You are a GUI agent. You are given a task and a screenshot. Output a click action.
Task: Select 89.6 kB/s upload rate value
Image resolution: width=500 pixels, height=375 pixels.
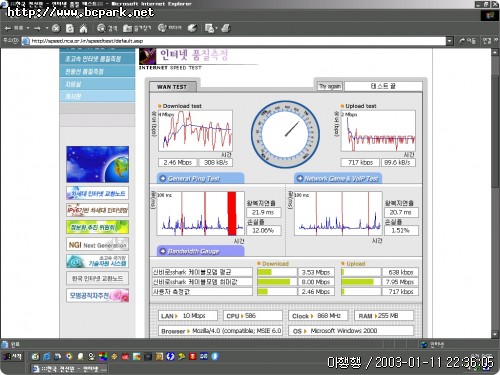coord(398,163)
